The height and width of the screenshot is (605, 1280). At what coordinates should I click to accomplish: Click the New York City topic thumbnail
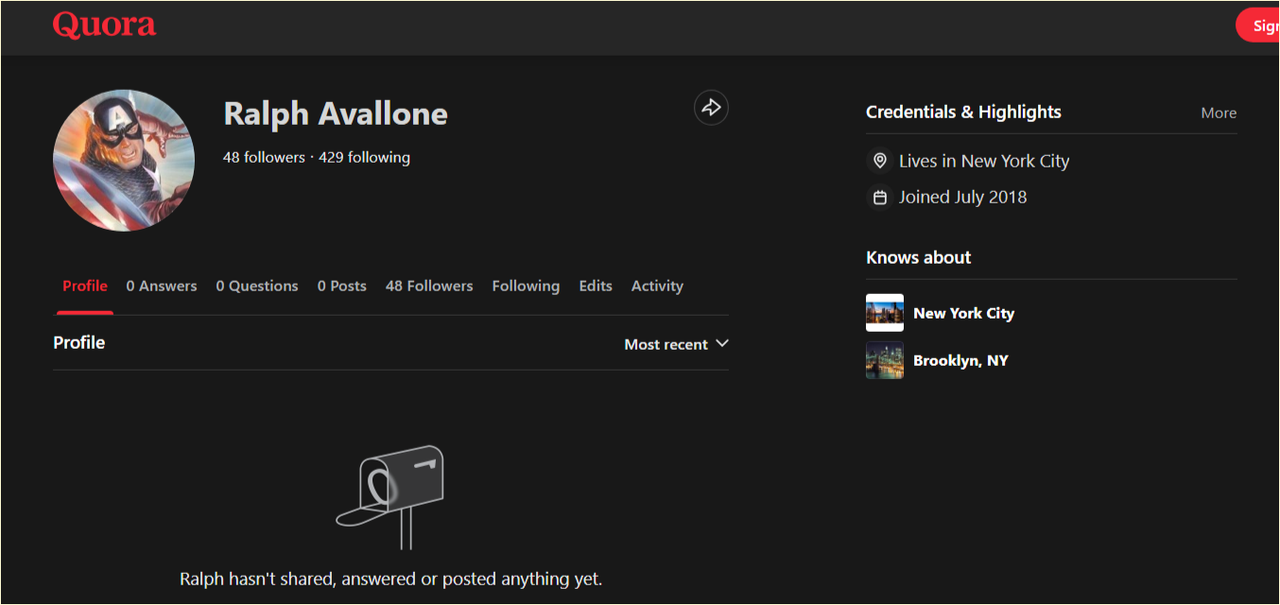click(885, 313)
